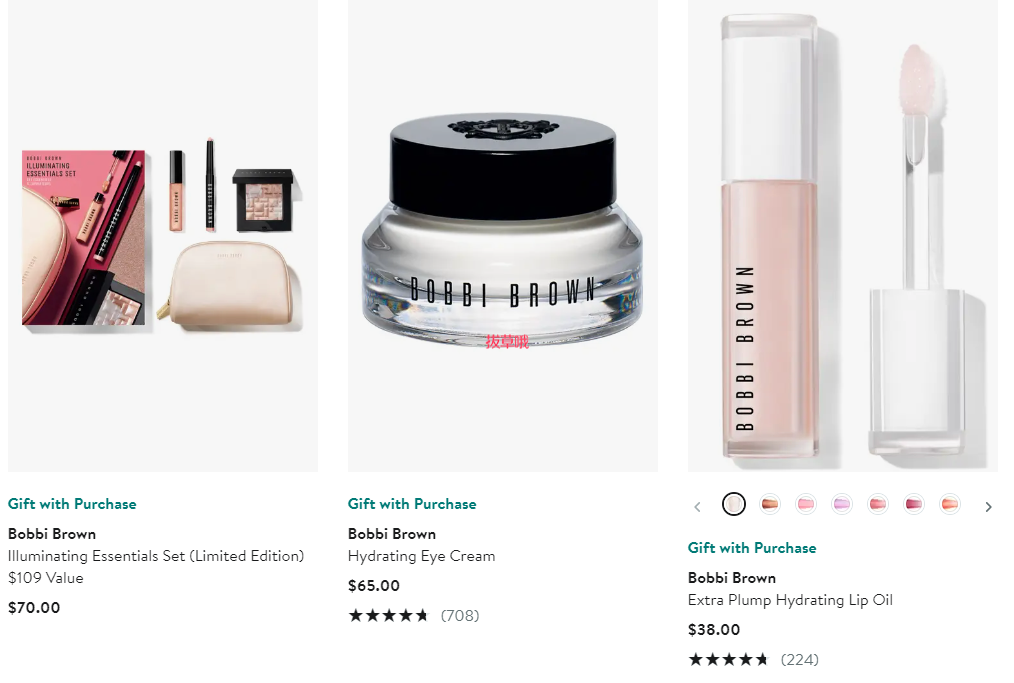The height and width of the screenshot is (683, 1014).
Task: Pick the sixth berry lip oil swatch
Action: (x=914, y=504)
